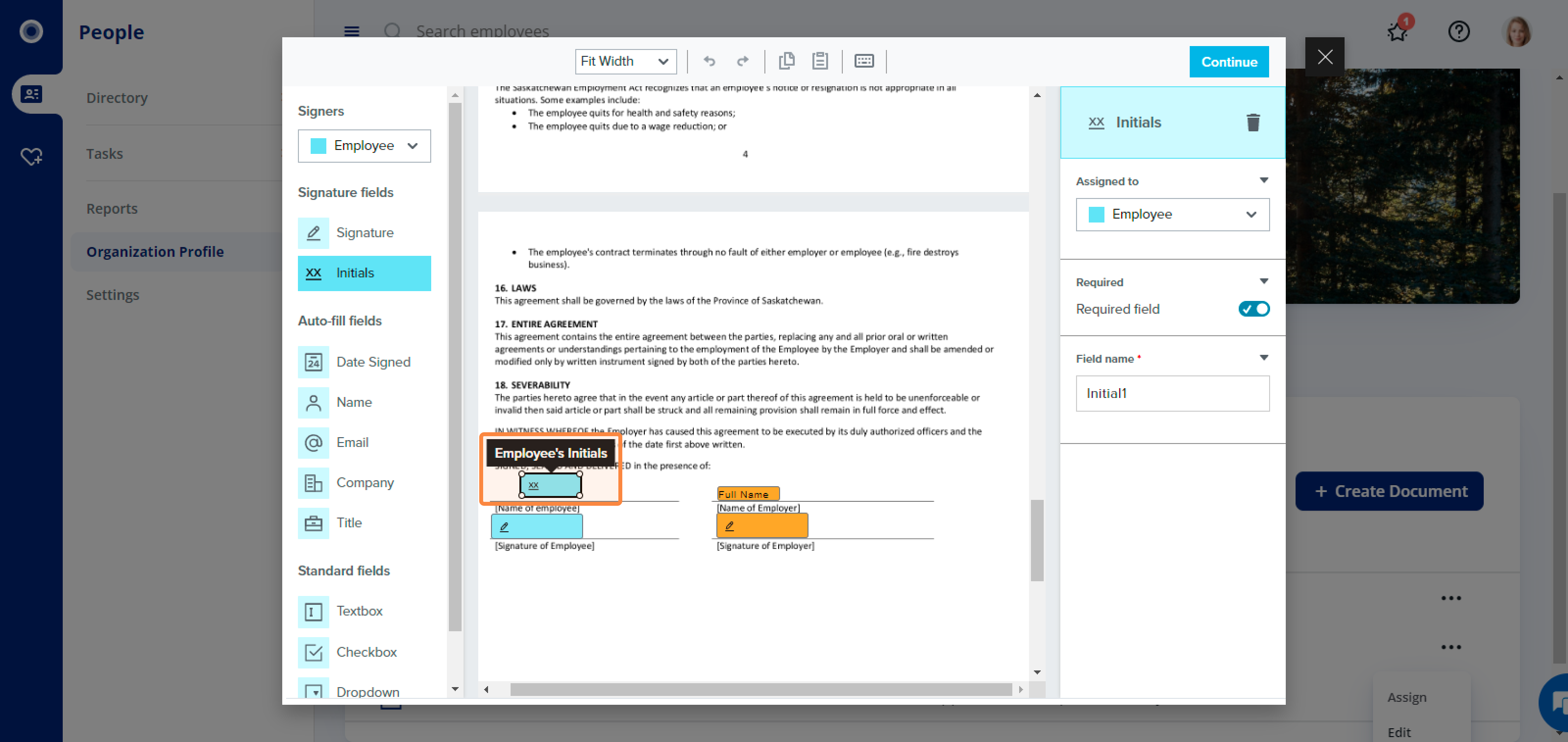1568x742 pixels.
Task: Click the undo arrow in toolbar
Action: (x=709, y=61)
